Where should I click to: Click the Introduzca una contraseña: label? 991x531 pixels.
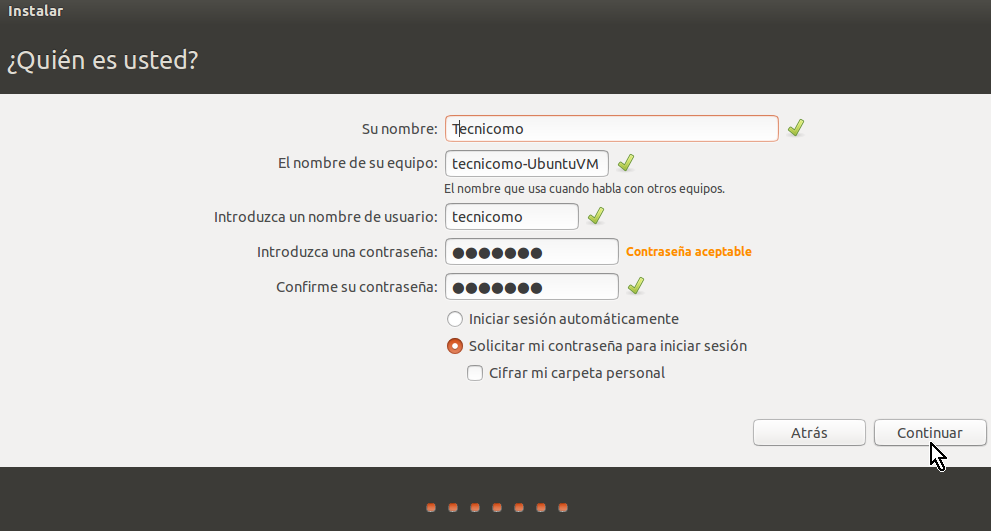[347, 252]
